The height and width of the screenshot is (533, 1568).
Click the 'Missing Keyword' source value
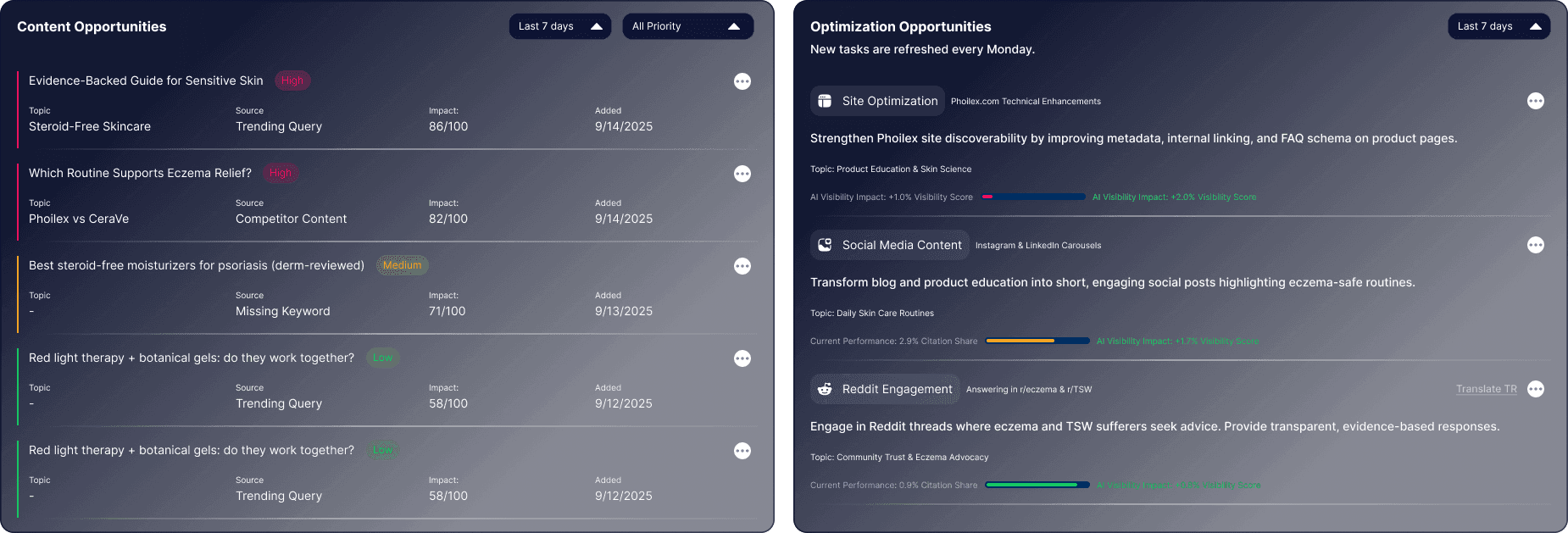(283, 311)
